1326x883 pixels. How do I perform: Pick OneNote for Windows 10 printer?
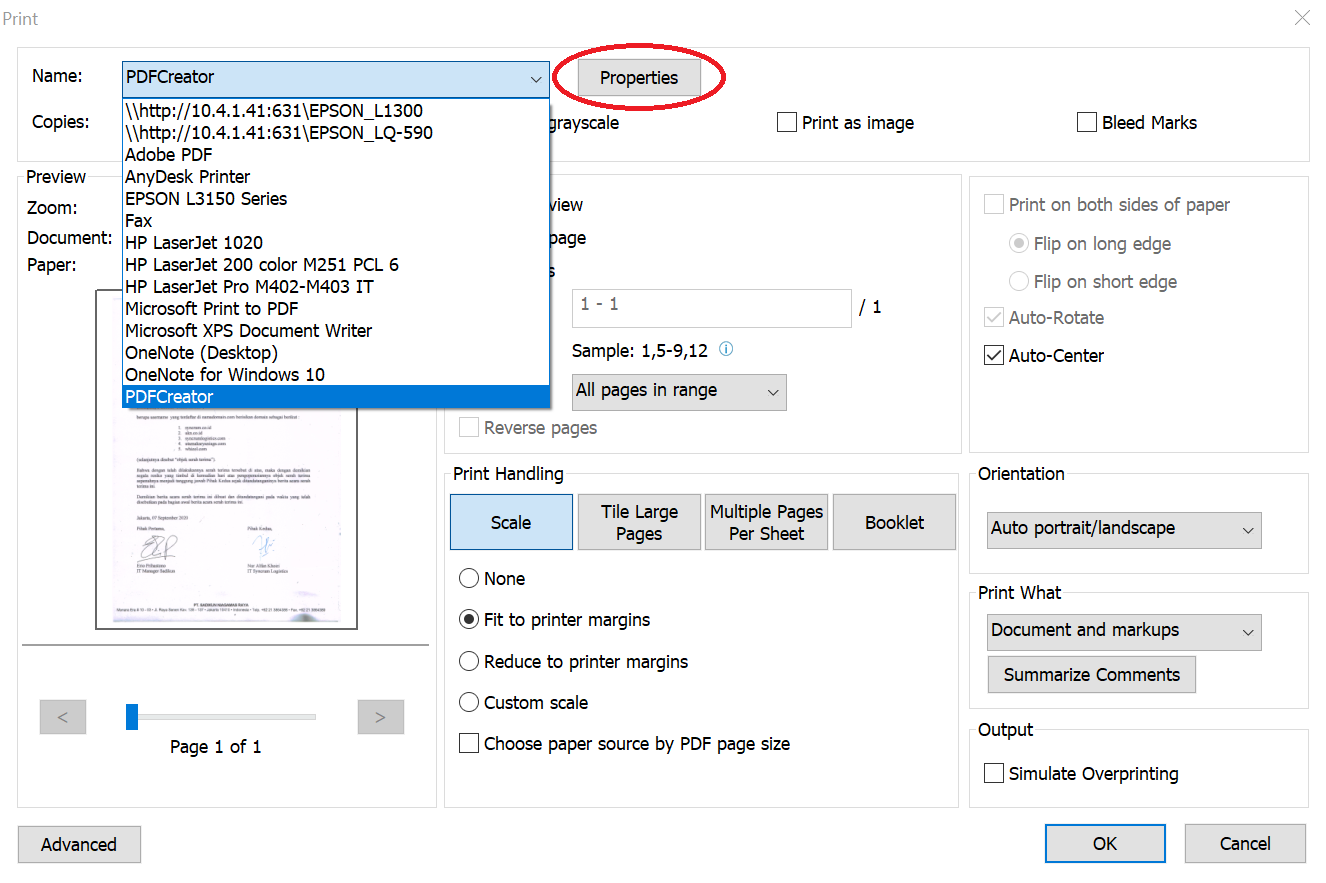click(x=336, y=375)
